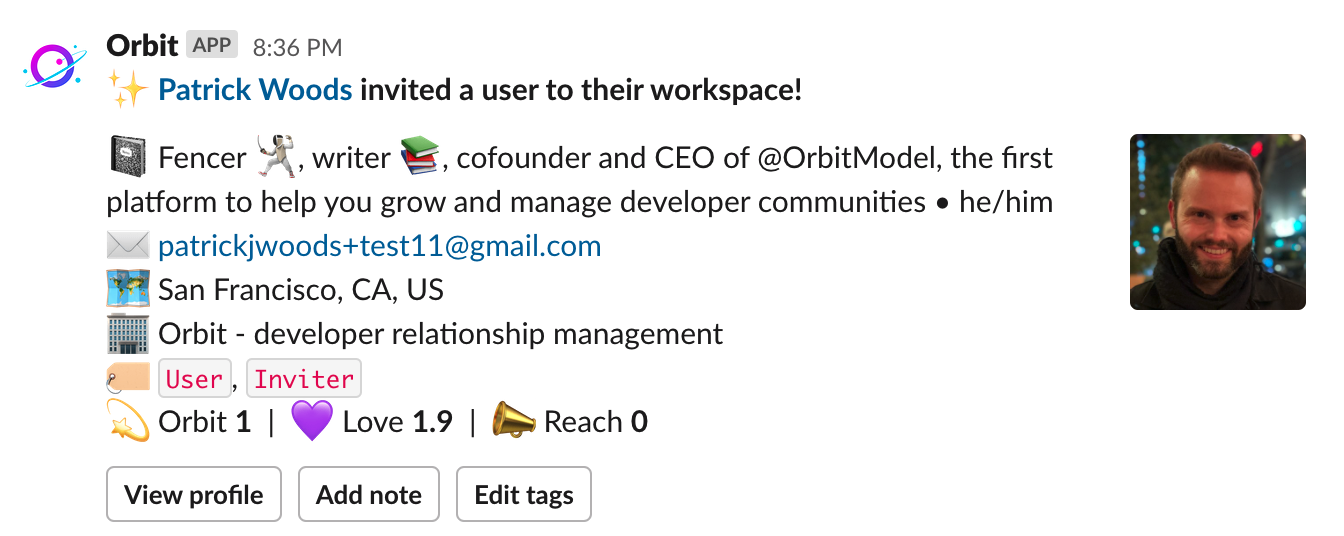Screen dimensions: 1344x536
Task: Click the dizzy star emoji before Orbit 1
Action: [x=128, y=422]
